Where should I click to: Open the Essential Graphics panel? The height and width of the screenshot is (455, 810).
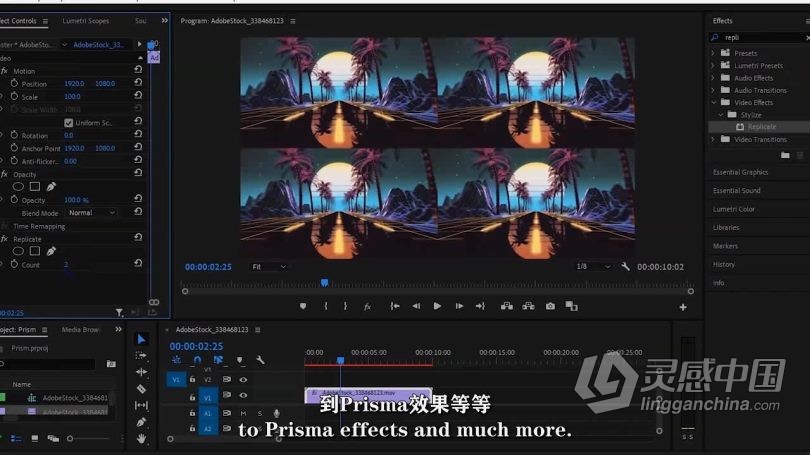[x=740, y=172]
